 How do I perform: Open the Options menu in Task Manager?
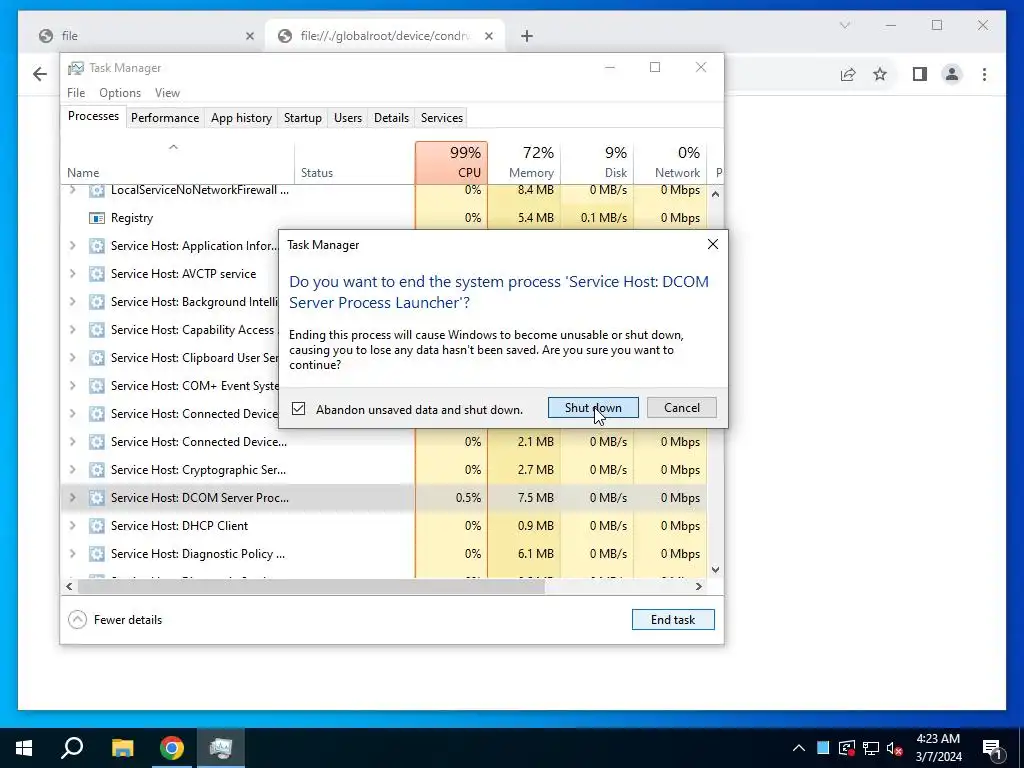click(x=120, y=93)
